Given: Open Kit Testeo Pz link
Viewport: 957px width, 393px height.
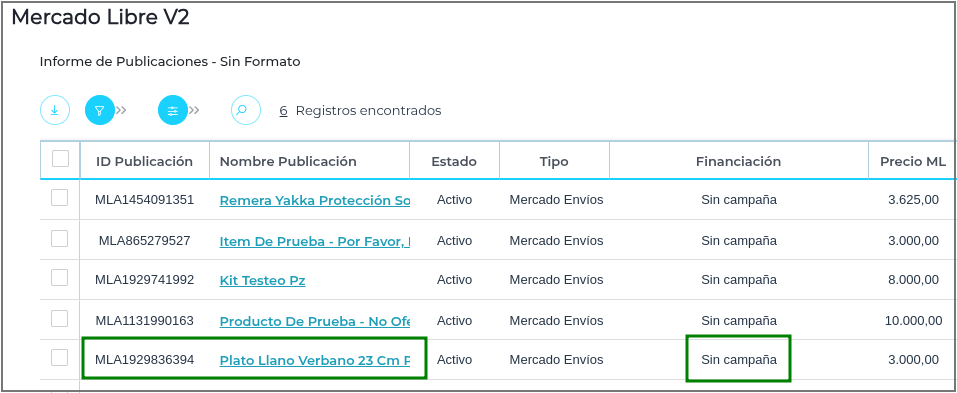Looking at the screenshot, I should click(262, 280).
